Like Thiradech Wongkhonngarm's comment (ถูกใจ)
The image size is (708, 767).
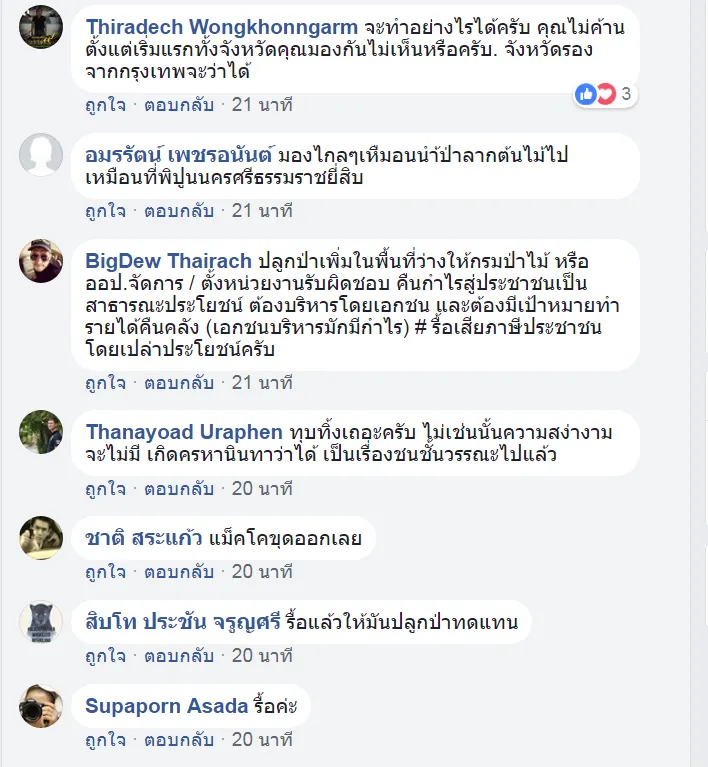pos(105,104)
